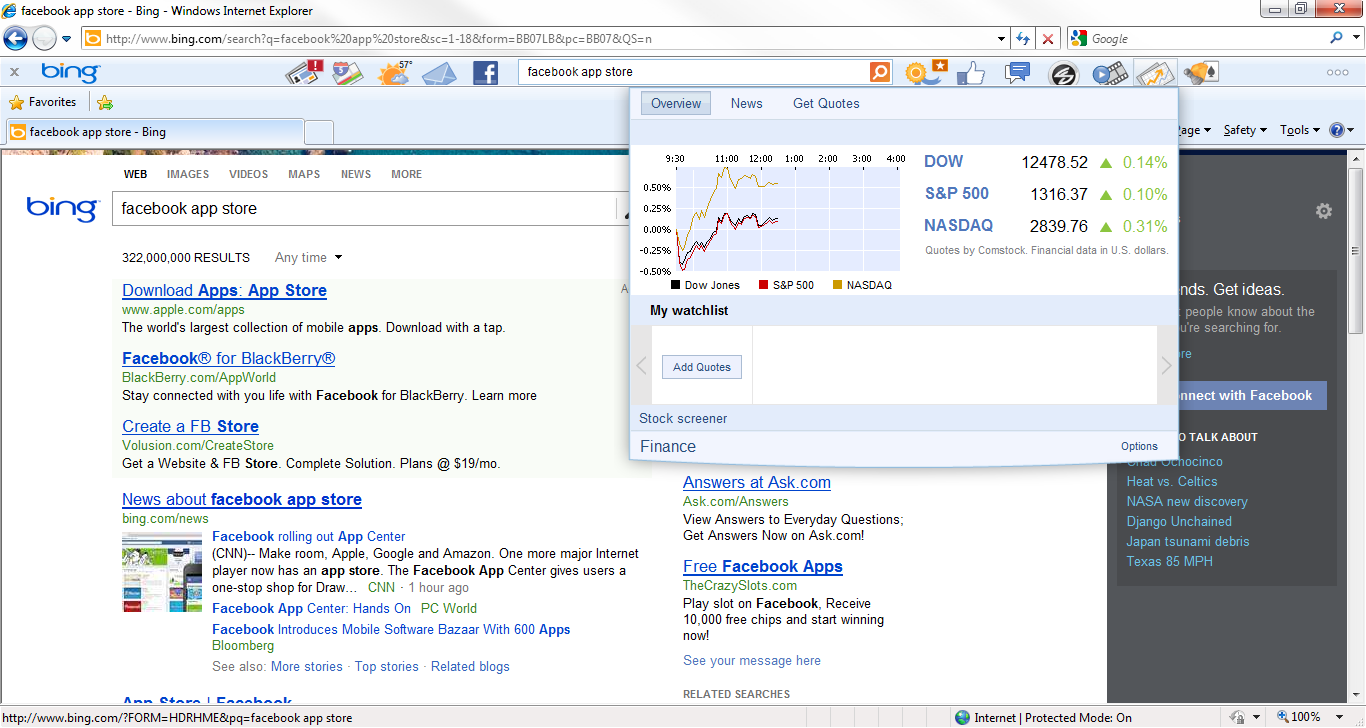This screenshot has width=1366, height=728.
Task: Expand the 'Any time' filter dropdown
Action: point(309,257)
